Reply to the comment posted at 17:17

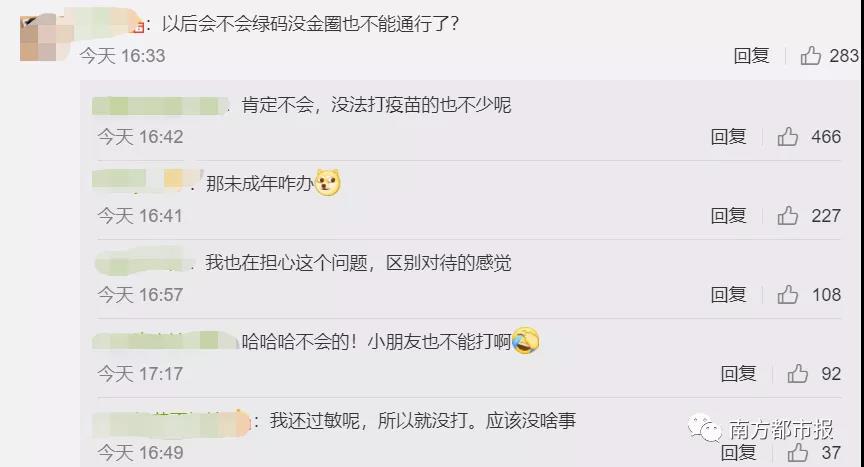738,373
